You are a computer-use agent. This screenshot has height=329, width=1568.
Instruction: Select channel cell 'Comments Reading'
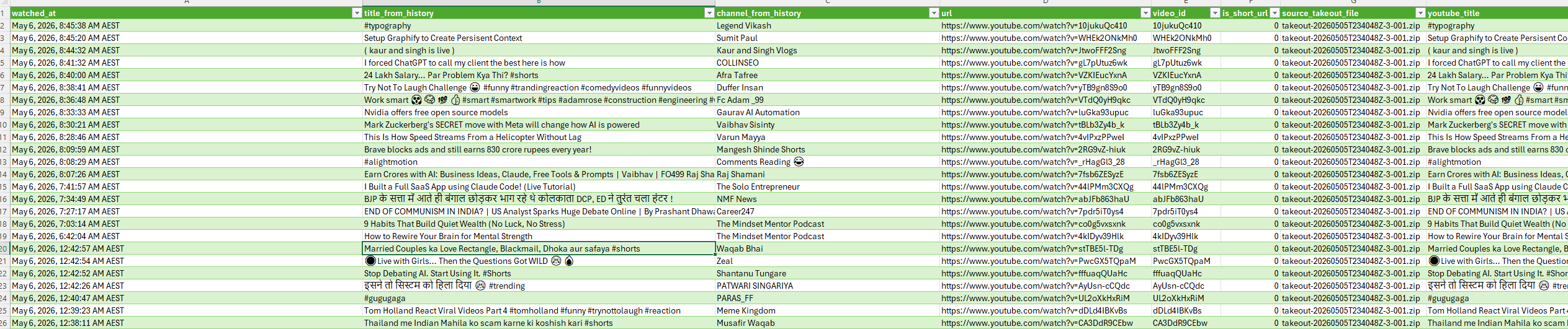tap(827, 162)
